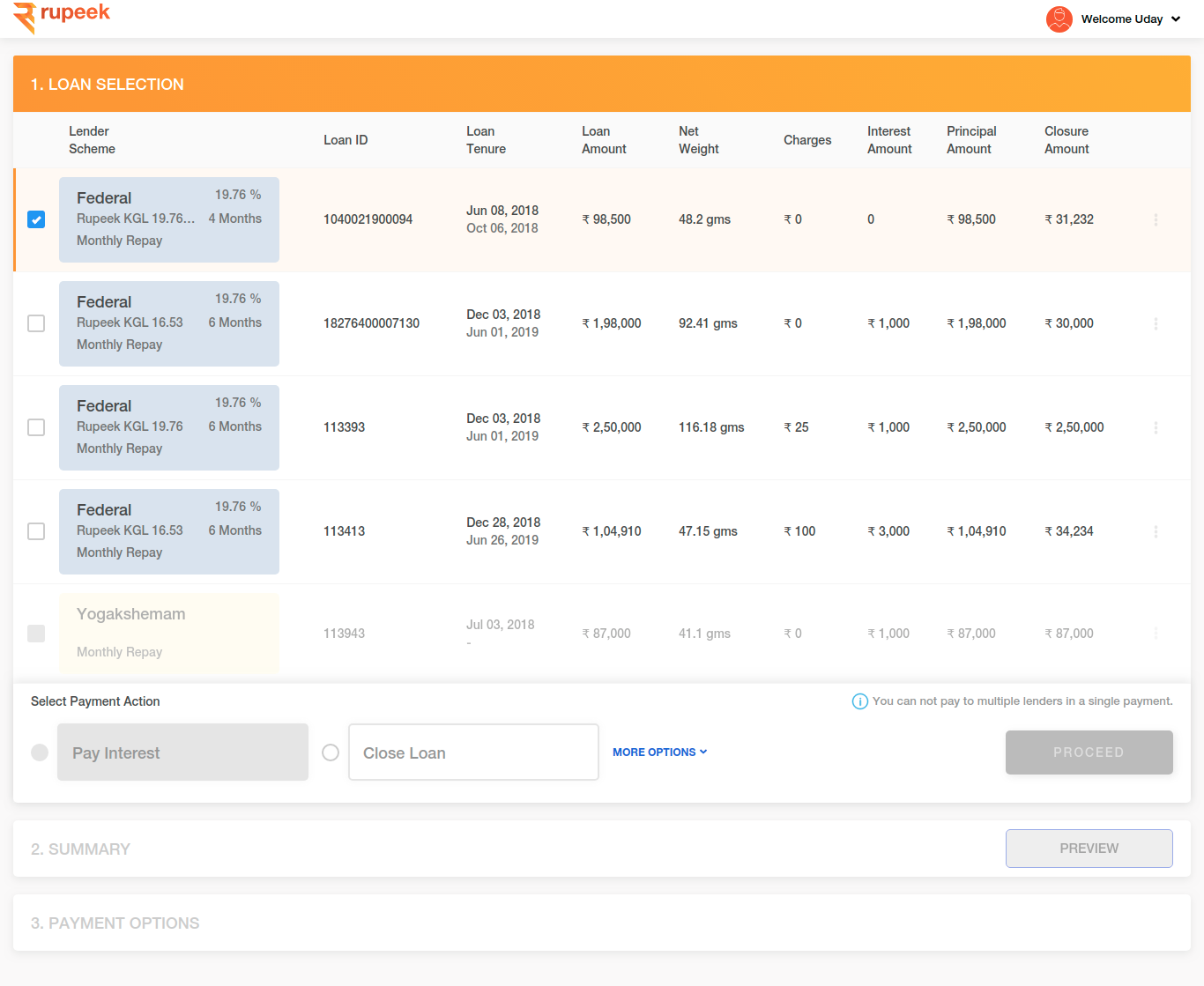Click the Rupeek logo

(x=62, y=17)
